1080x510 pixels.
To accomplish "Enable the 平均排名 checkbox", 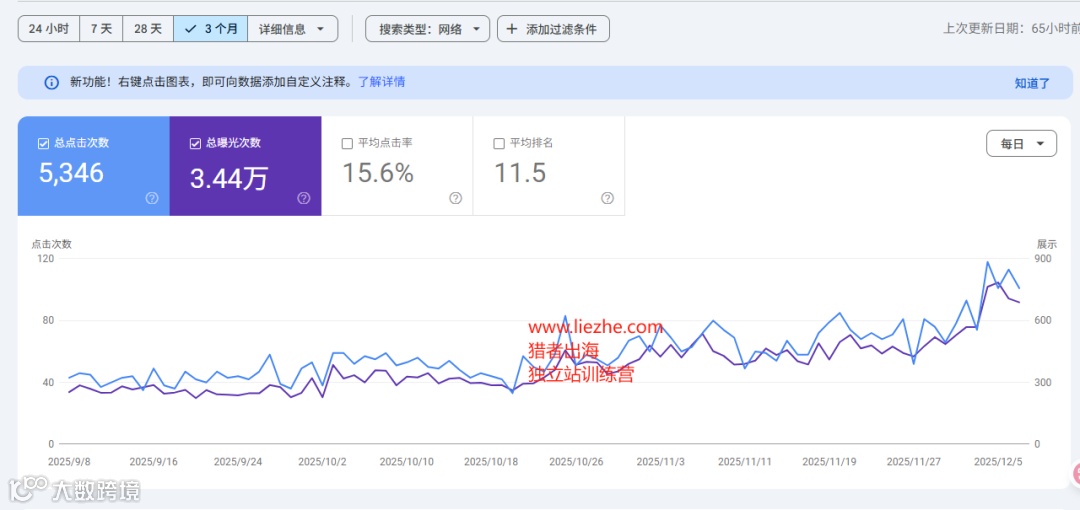I will [499, 144].
